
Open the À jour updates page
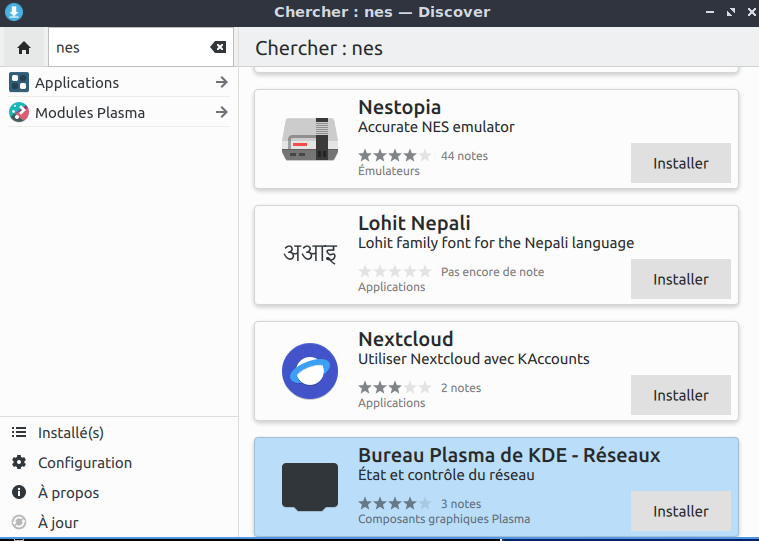57,523
